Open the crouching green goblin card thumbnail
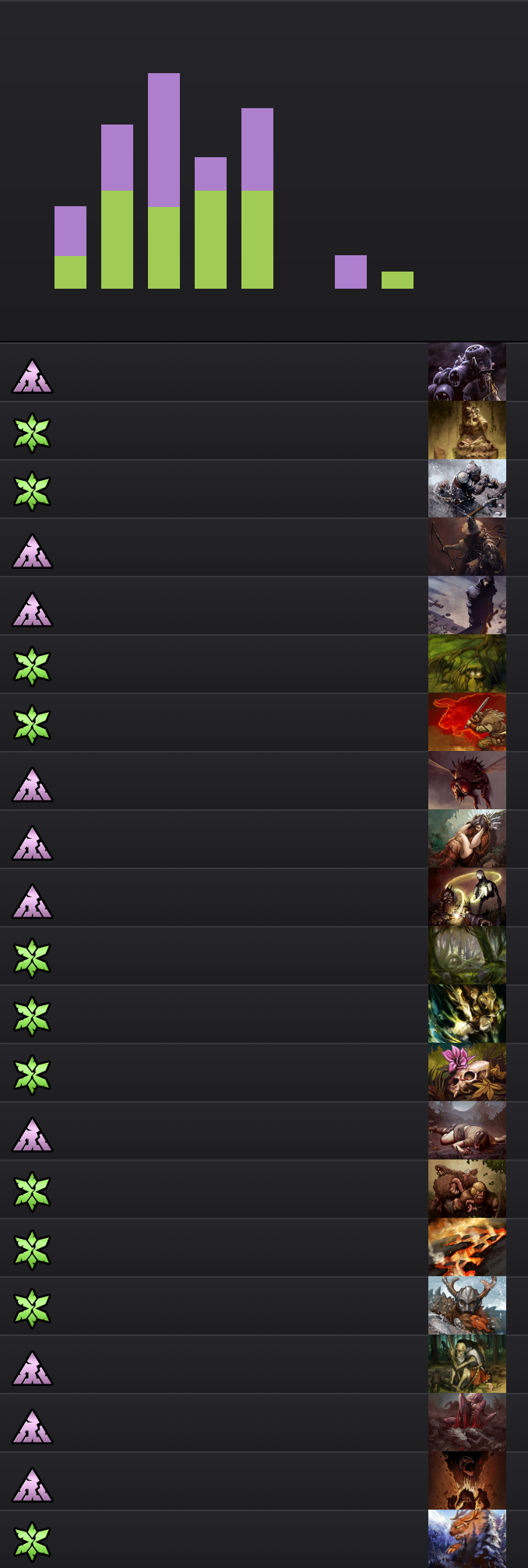This screenshot has width=528, height=1568. click(x=467, y=1364)
